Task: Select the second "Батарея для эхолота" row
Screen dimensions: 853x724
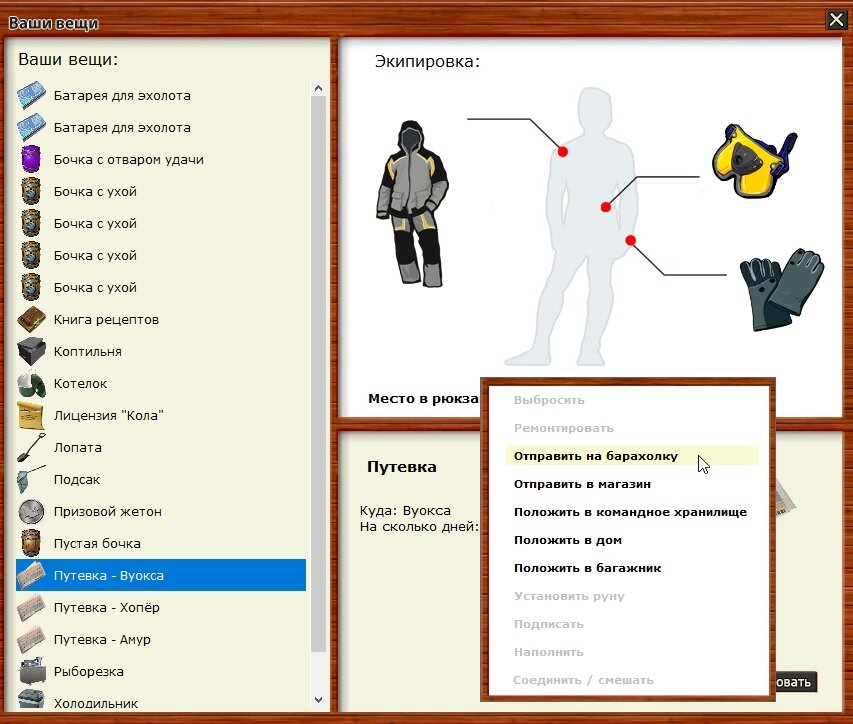Action: coord(161,128)
